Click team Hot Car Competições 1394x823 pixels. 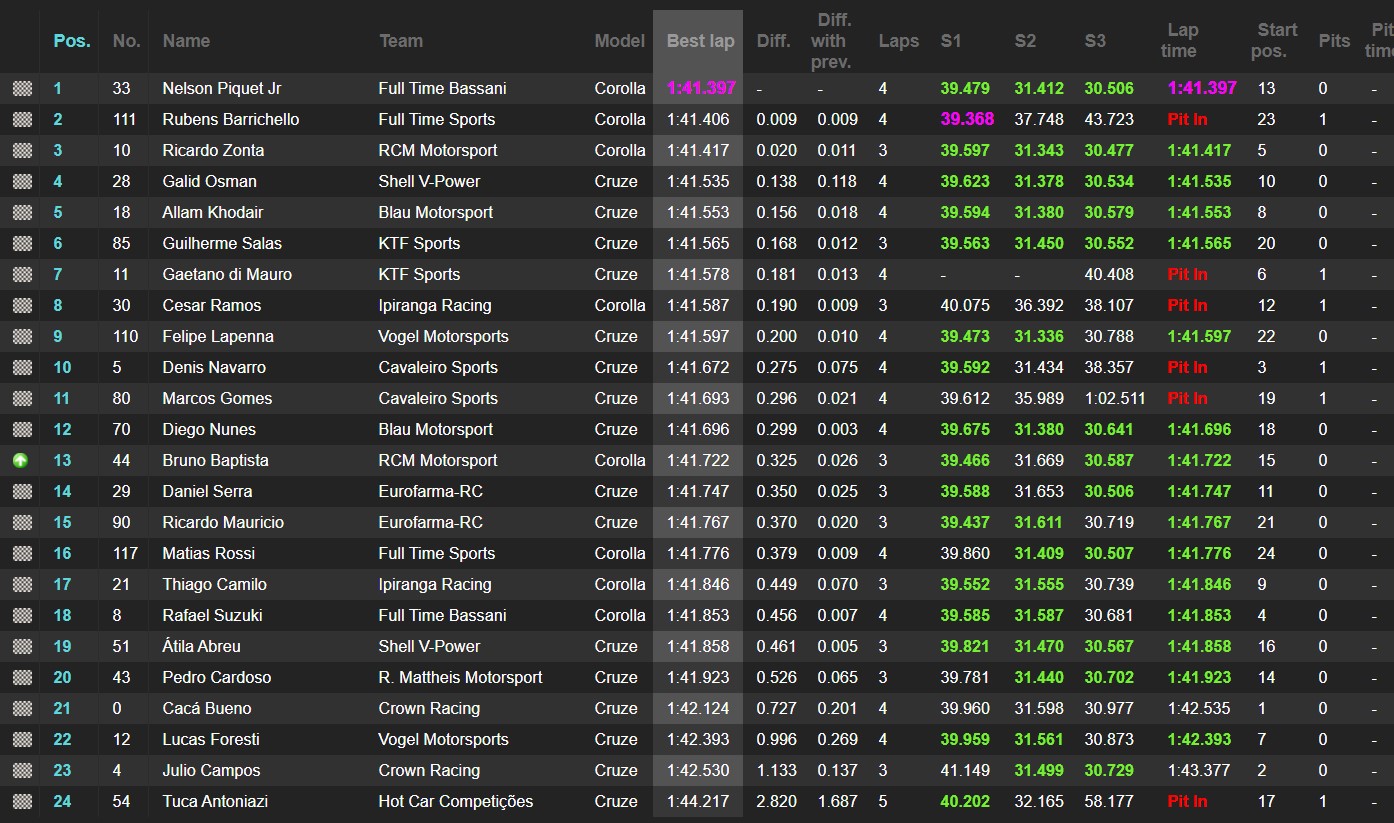pos(456,802)
